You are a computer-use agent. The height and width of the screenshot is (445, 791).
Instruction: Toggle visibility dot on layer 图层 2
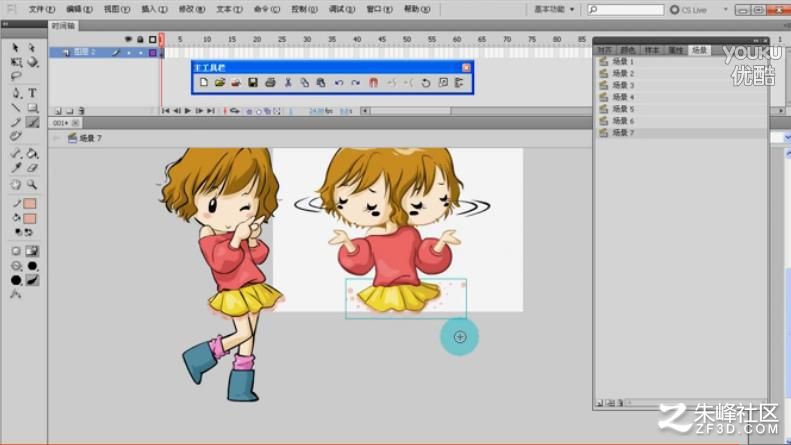tap(129, 52)
